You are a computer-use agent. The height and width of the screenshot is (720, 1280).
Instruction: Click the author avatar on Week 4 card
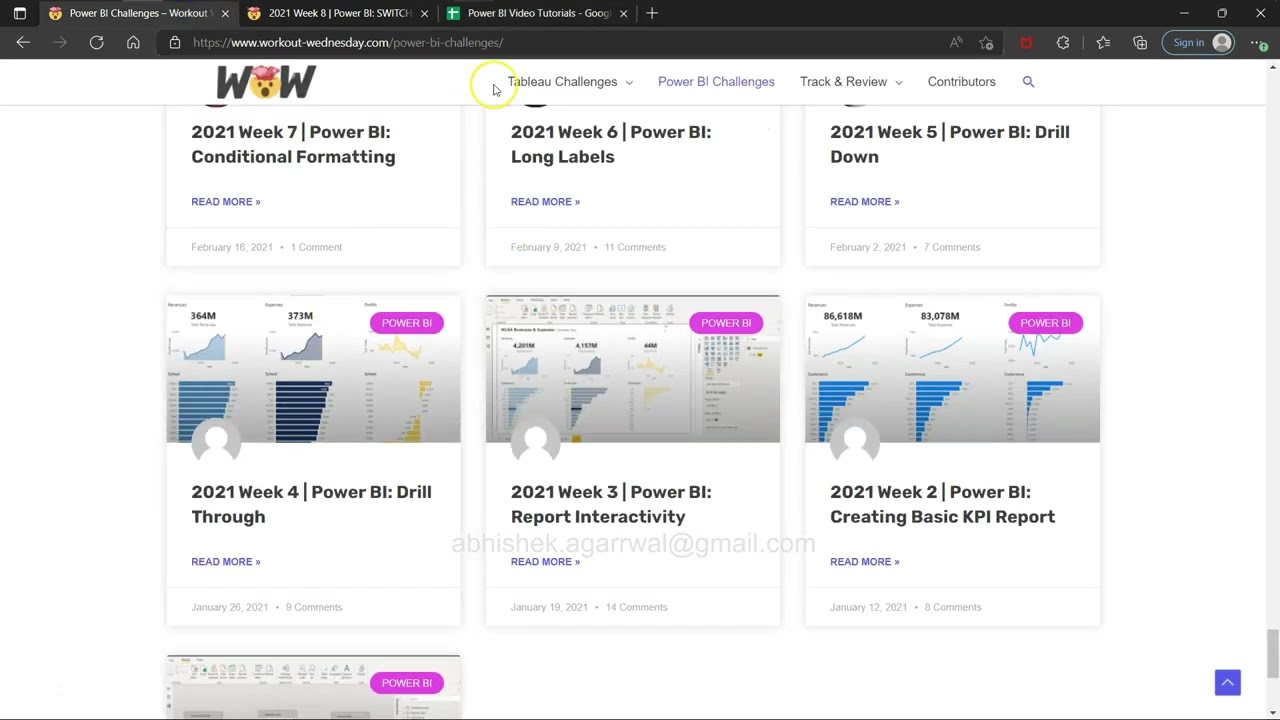coord(216,442)
